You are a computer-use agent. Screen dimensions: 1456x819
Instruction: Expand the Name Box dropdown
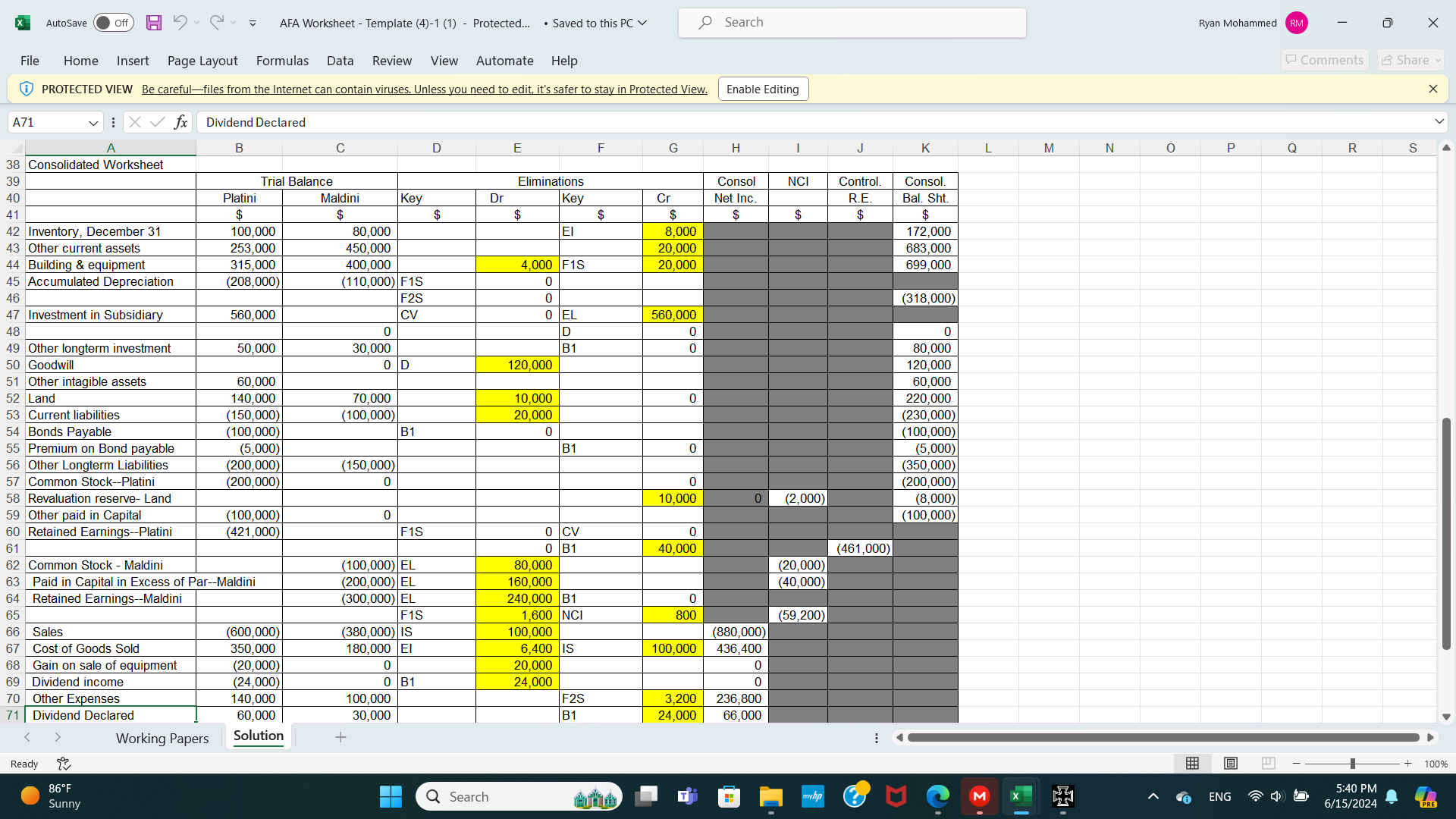pyautogui.click(x=93, y=123)
